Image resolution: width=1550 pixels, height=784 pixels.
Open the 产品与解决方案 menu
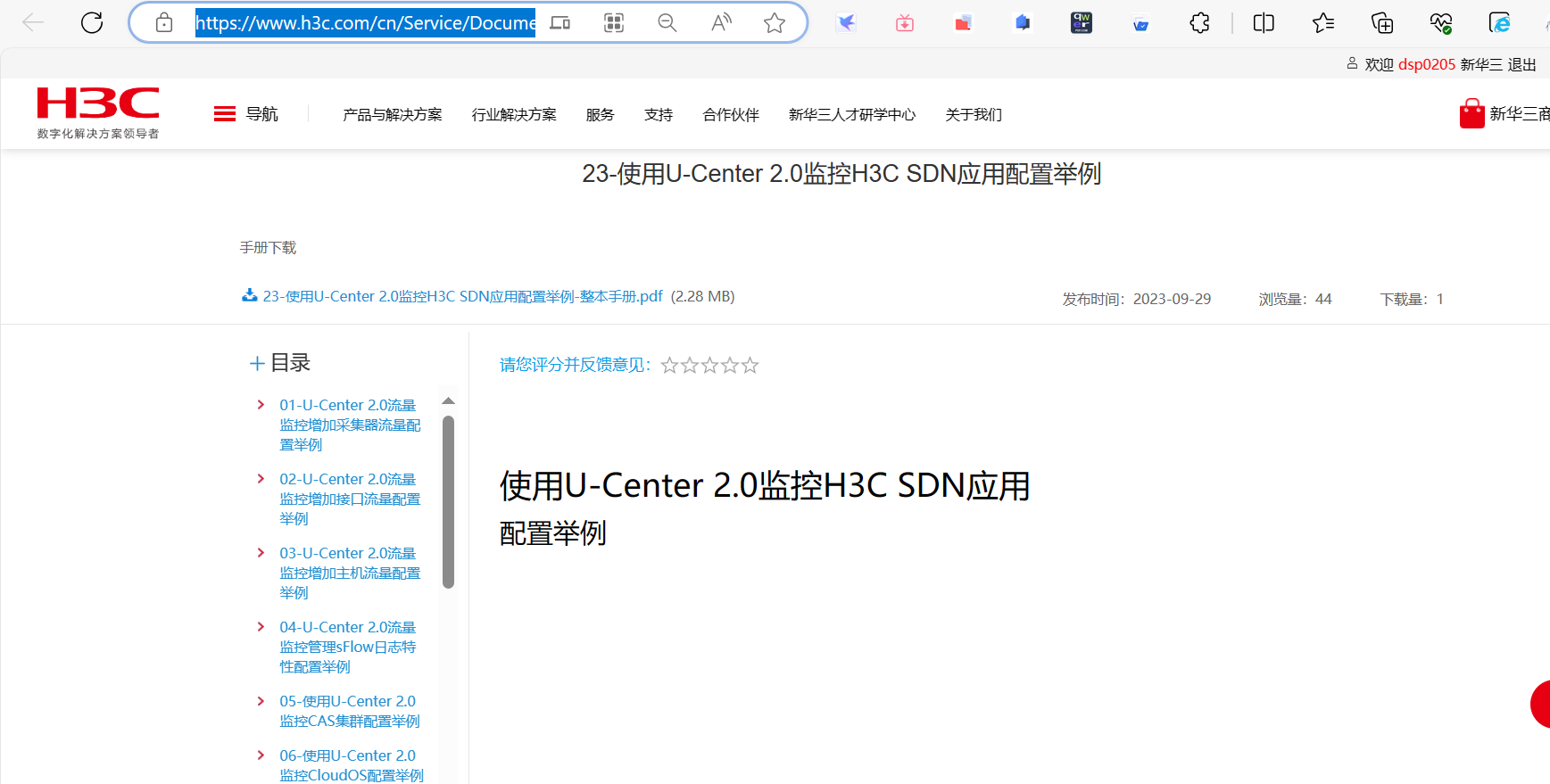coord(393,114)
